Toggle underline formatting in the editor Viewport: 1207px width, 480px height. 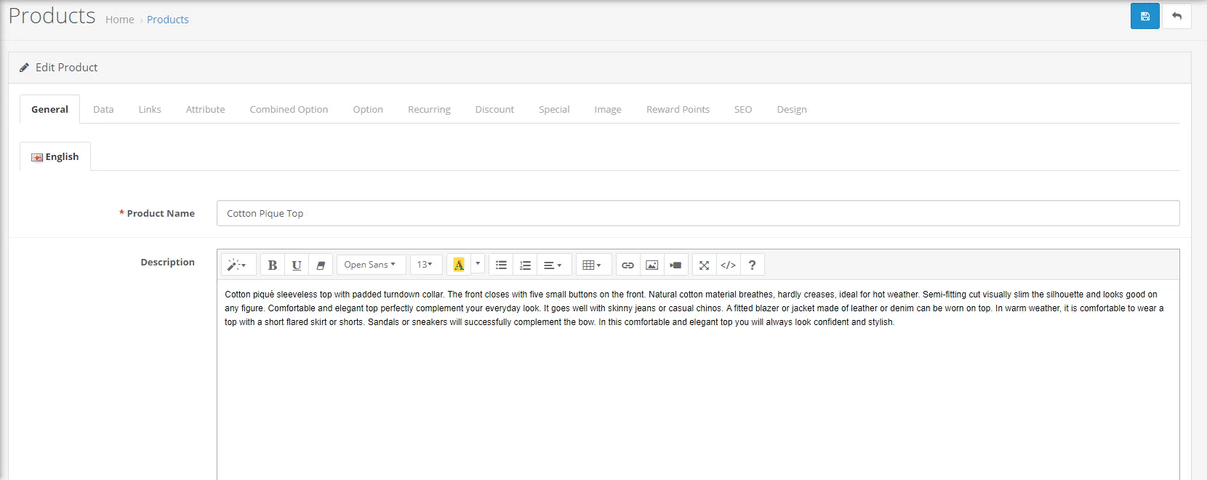click(297, 265)
